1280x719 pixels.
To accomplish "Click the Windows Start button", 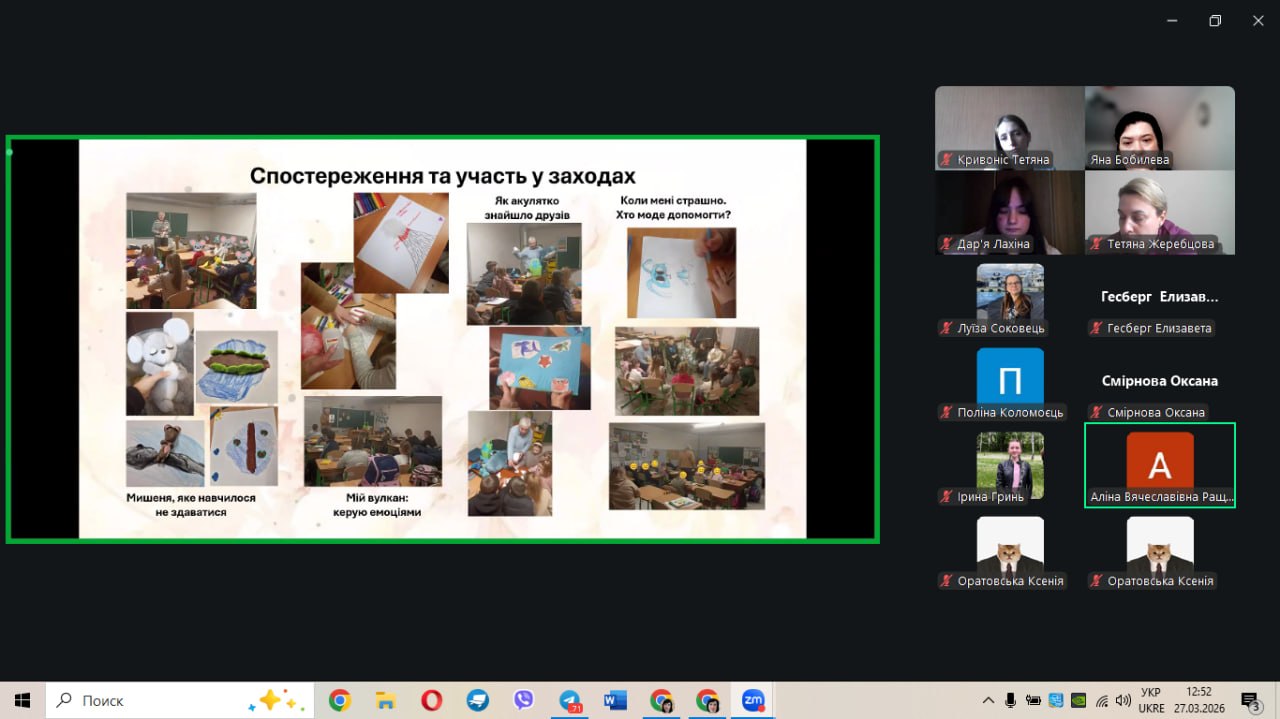I will pos(22,700).
